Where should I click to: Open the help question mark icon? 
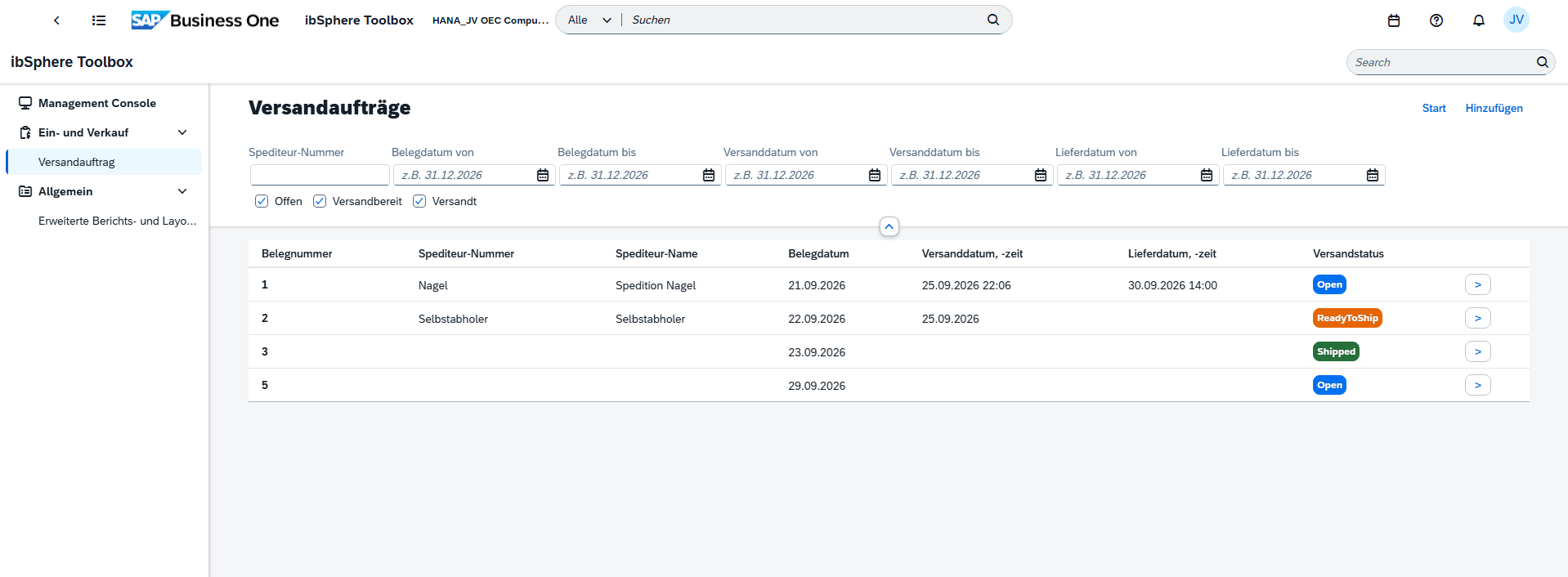click(x=1436, y=20)
